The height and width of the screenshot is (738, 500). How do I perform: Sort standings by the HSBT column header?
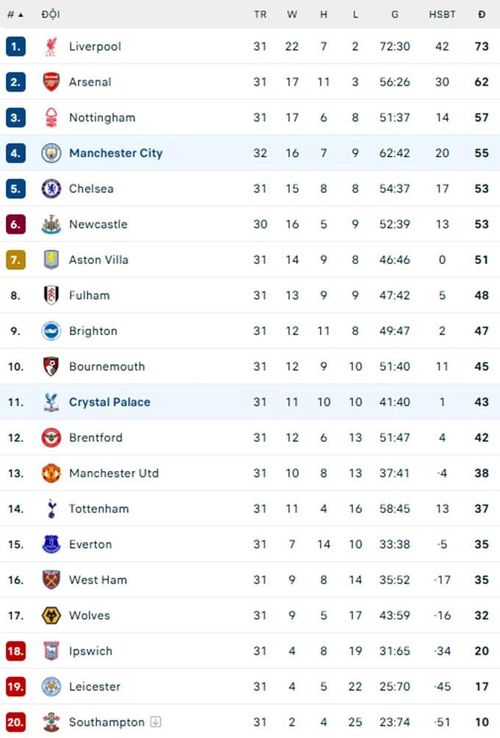pos(442,15)
